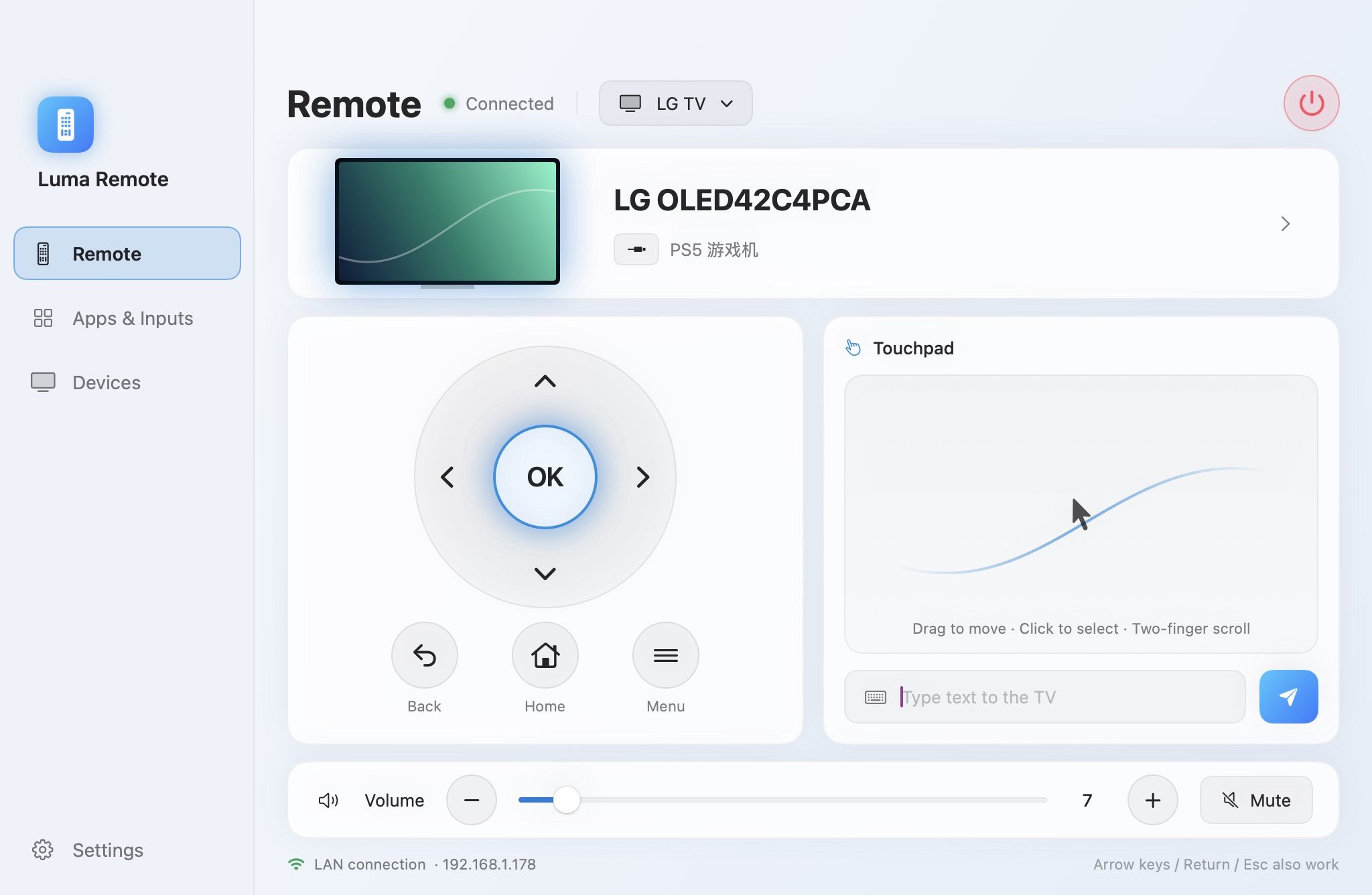
Task: Send typed text with the paper-plane button
Action: click(x=1289, y=697)
